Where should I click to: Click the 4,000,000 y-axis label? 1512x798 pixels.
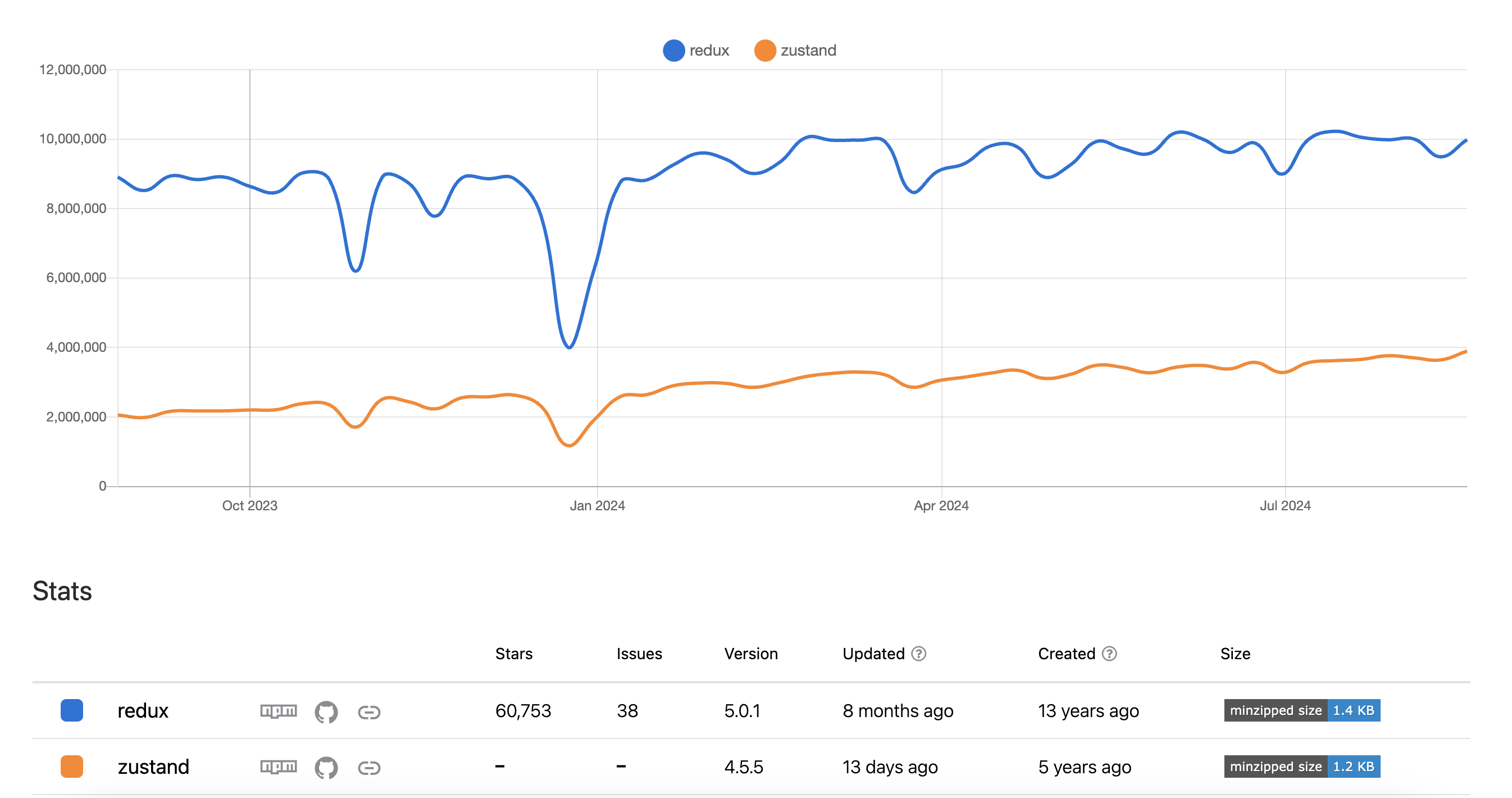coord(76,347)
